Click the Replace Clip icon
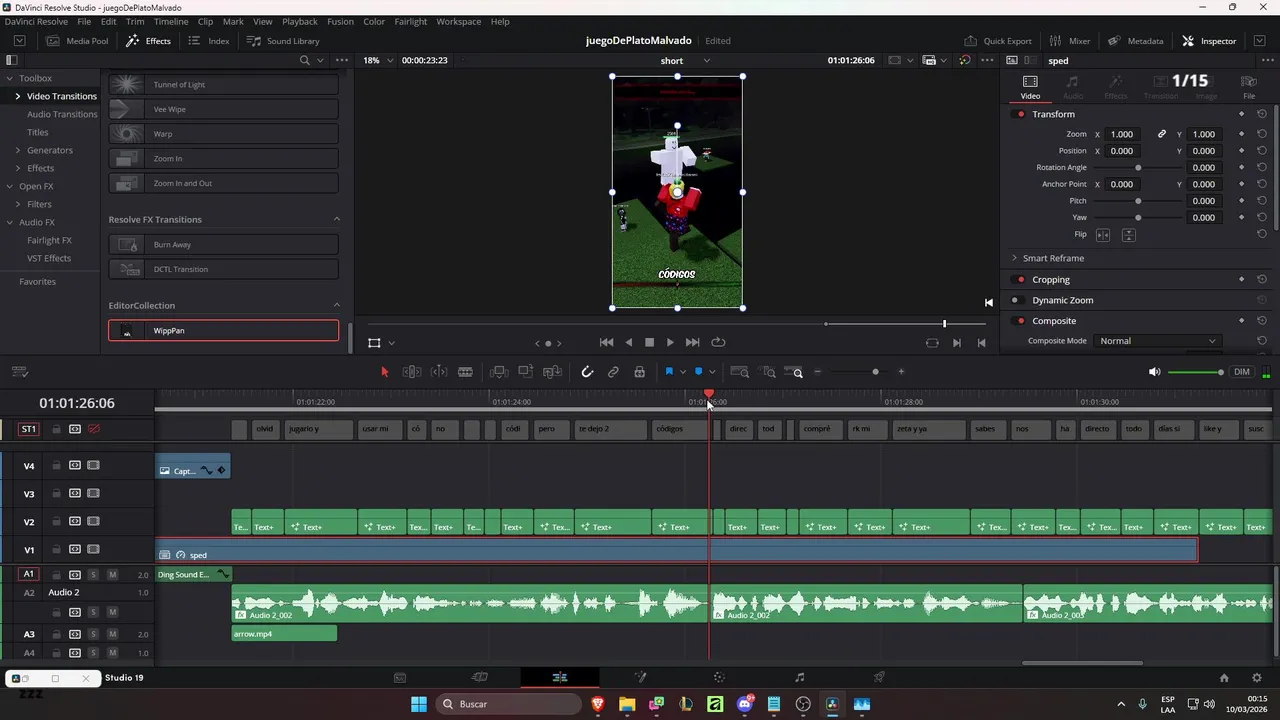 tap(552, 372)
